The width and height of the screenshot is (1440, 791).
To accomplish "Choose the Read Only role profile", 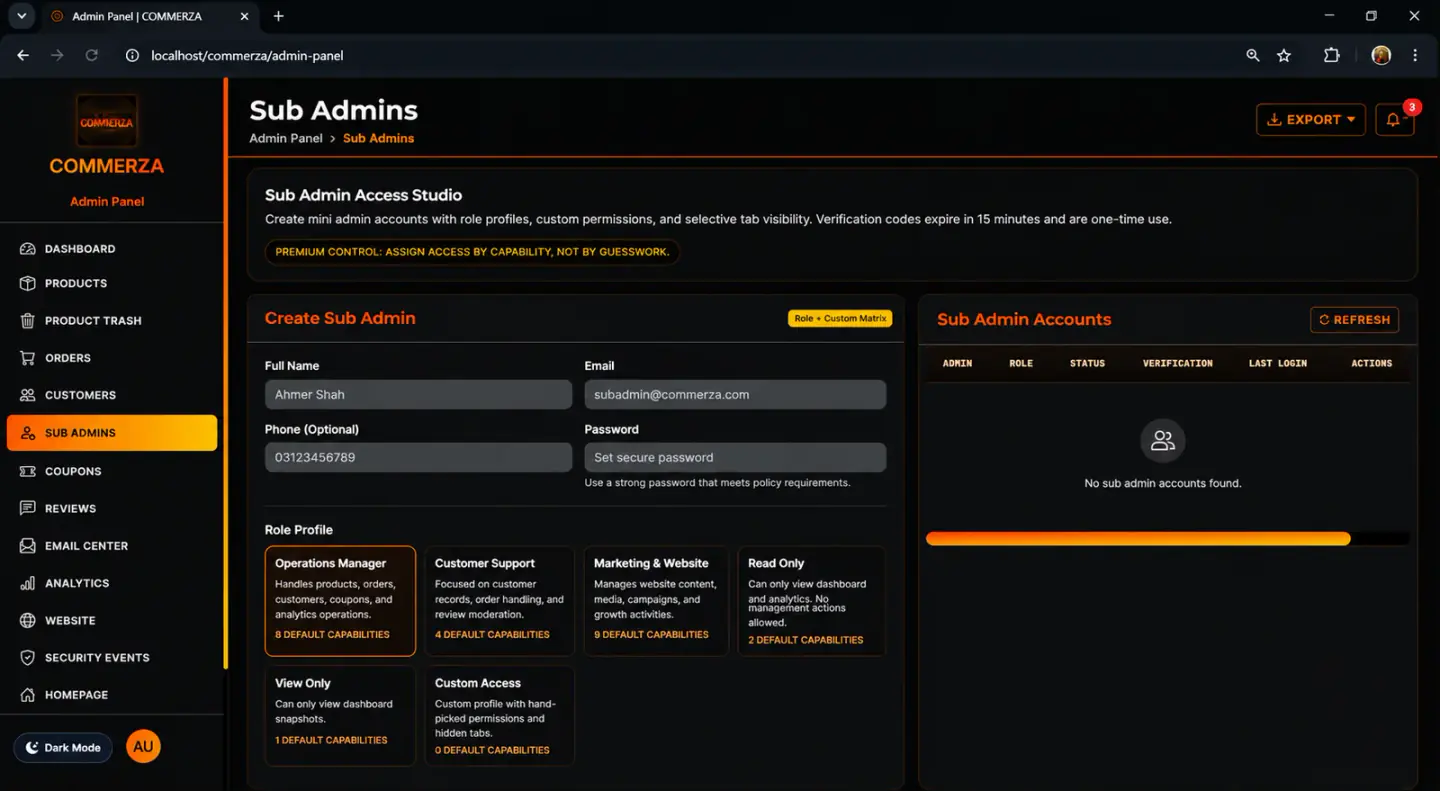I will [x=811, y=600].
